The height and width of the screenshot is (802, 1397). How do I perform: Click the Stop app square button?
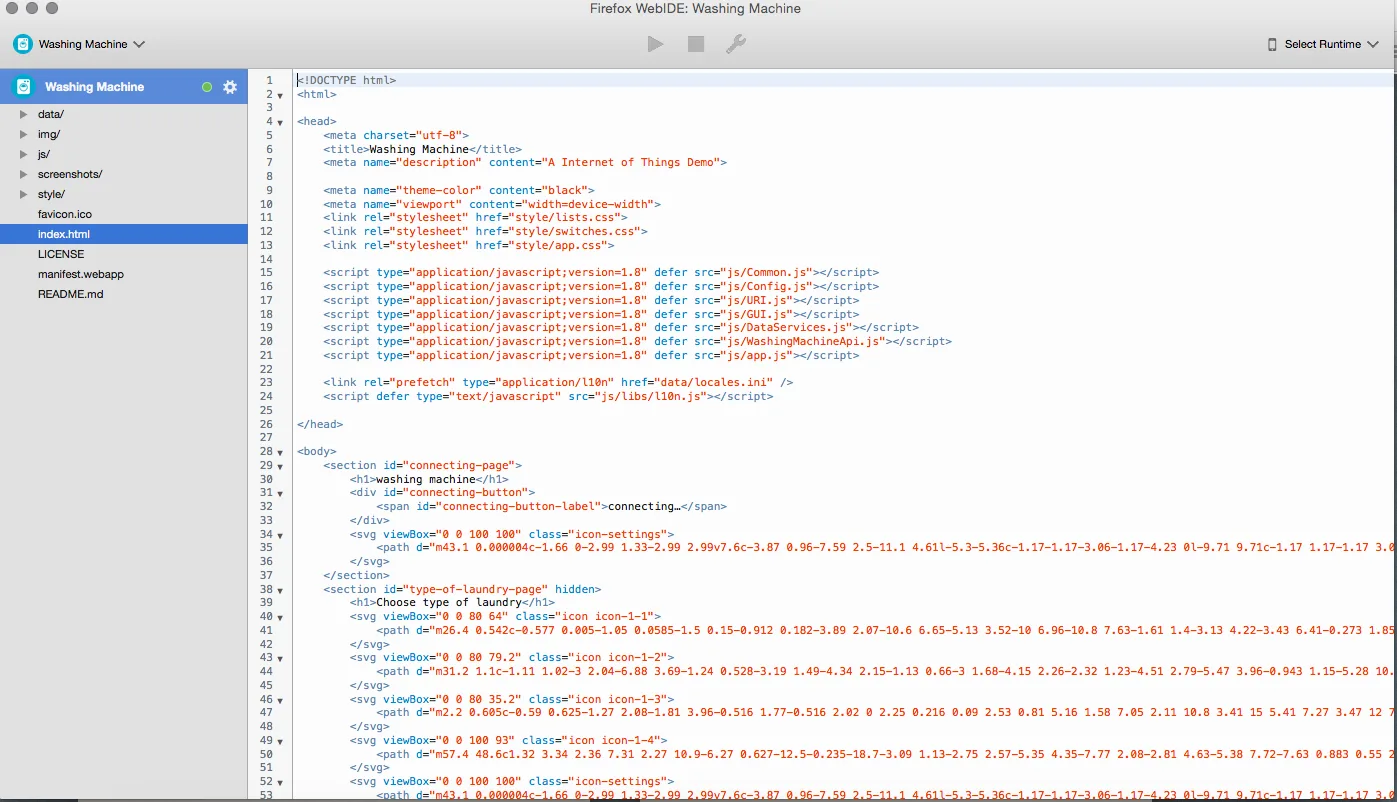point(696,44)
